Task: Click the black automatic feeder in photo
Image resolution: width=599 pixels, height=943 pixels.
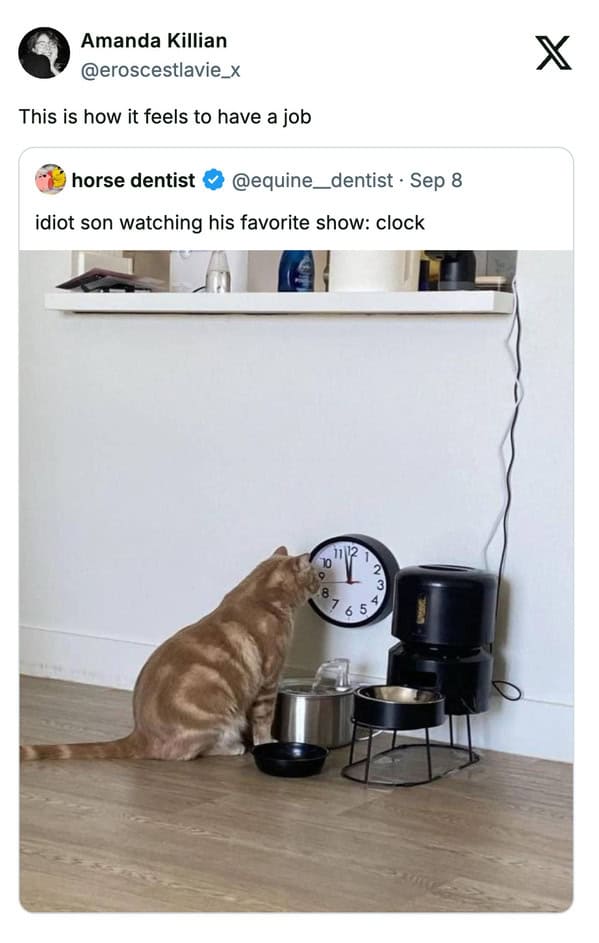Action: [444, 637]
